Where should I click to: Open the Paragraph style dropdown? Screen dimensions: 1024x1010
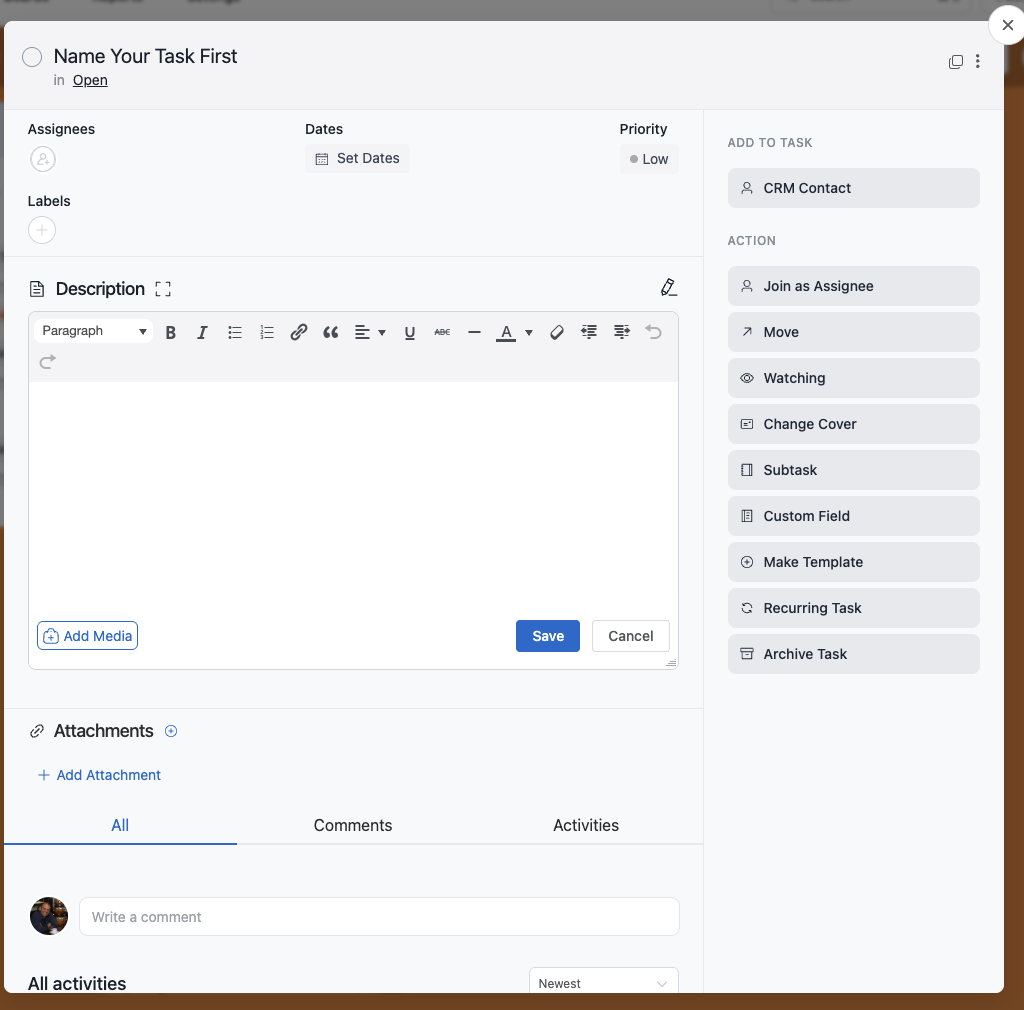pos(94,331)
